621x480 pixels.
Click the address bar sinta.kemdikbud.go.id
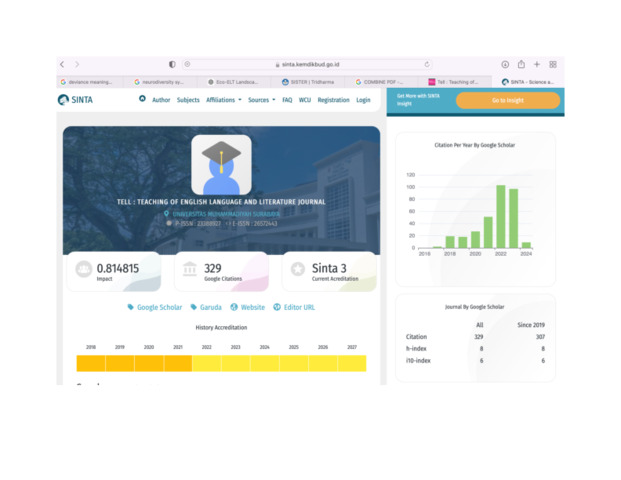tap(307, 64)
